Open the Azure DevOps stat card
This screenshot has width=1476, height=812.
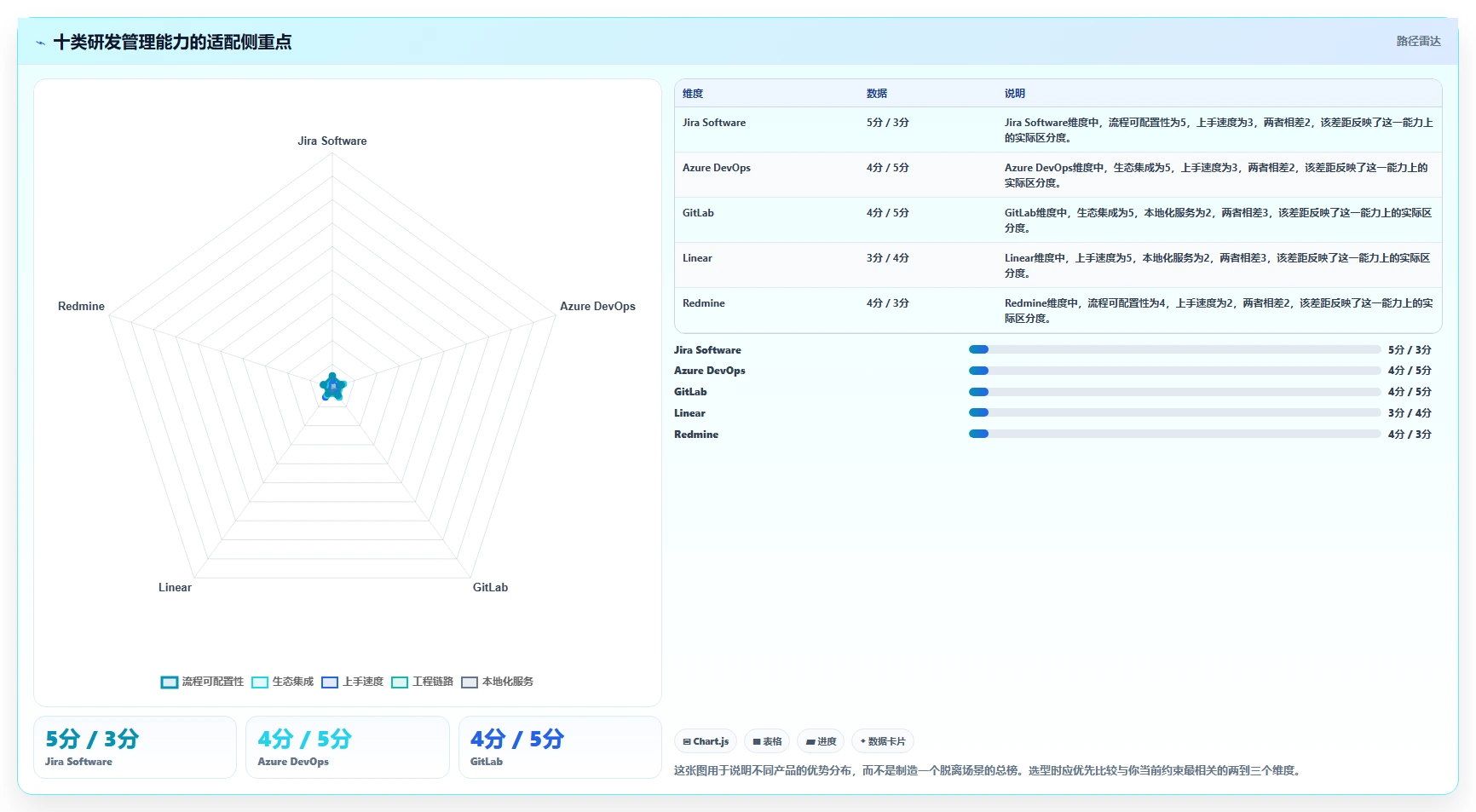348,747
